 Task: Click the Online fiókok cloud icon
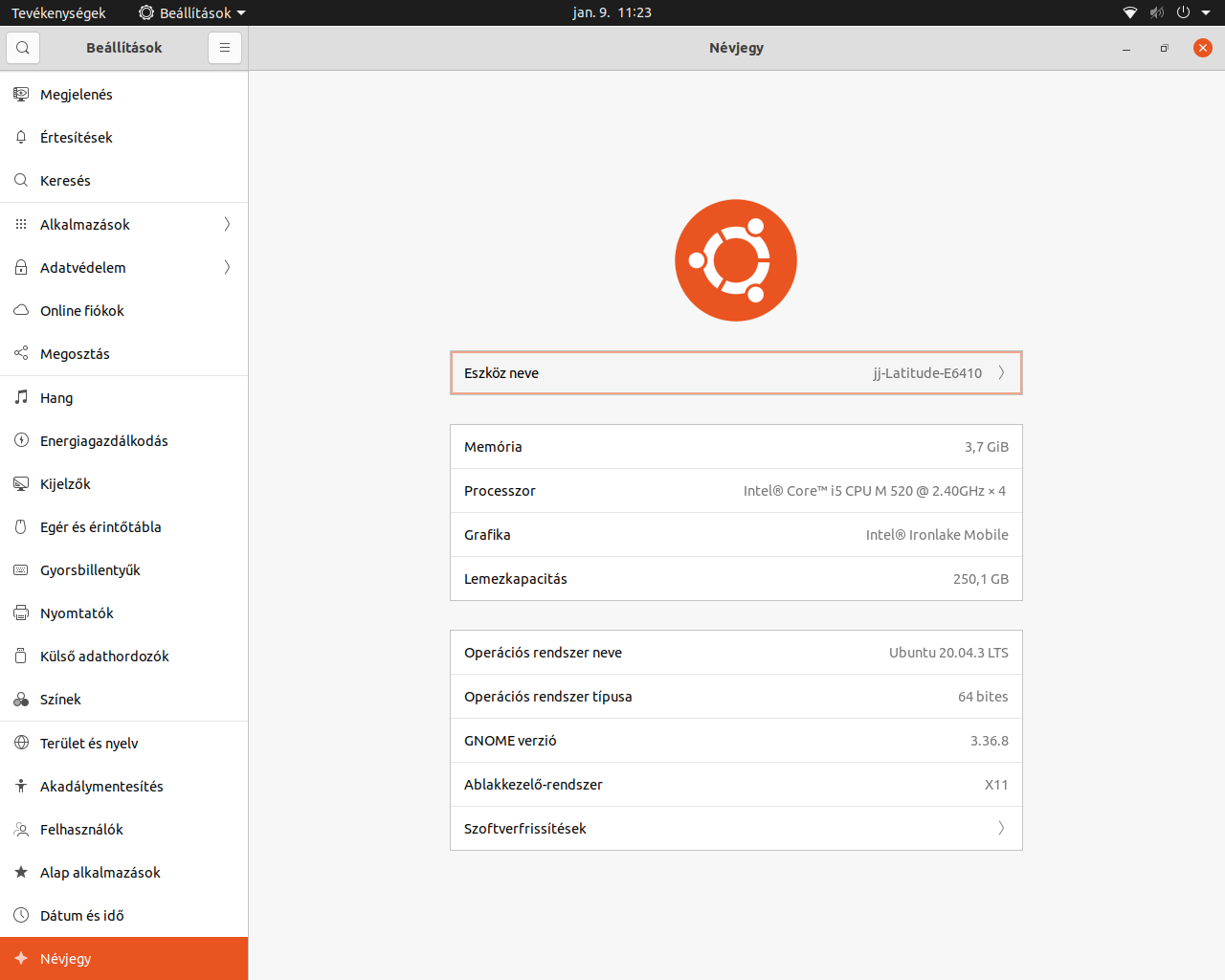click(x=21, y=310)
